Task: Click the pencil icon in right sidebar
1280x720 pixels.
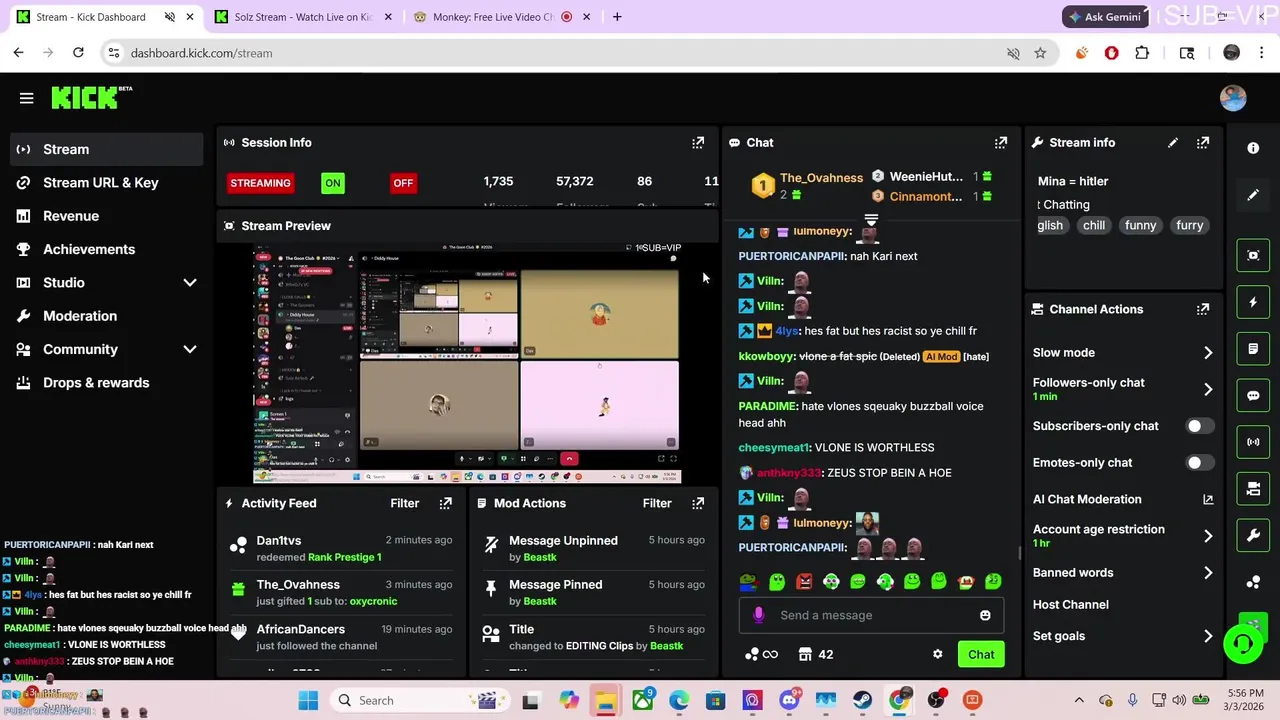Action: [x=1253, y=195]
